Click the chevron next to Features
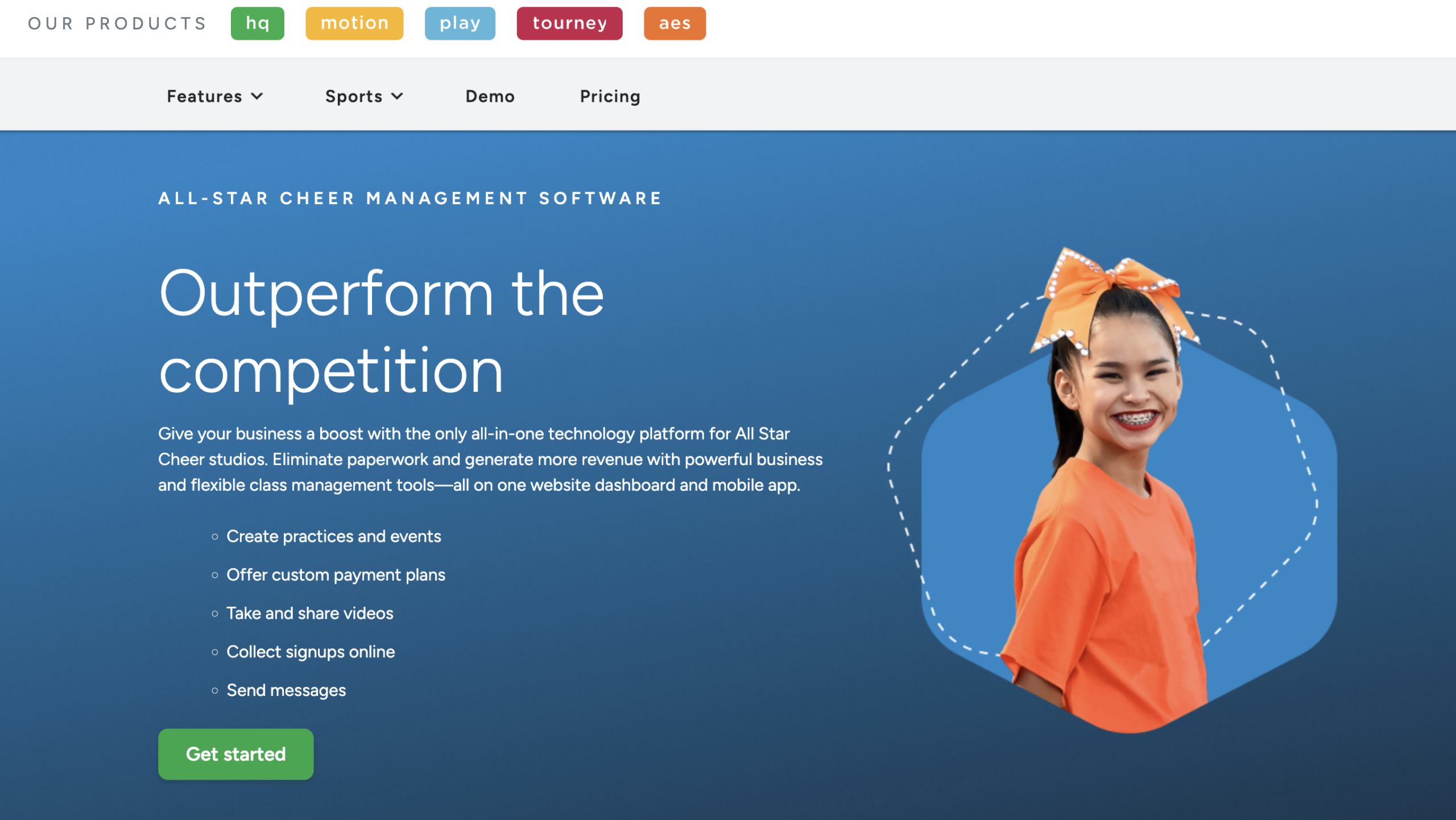This screenshot has width=1456, height=820. coord(259,97)
